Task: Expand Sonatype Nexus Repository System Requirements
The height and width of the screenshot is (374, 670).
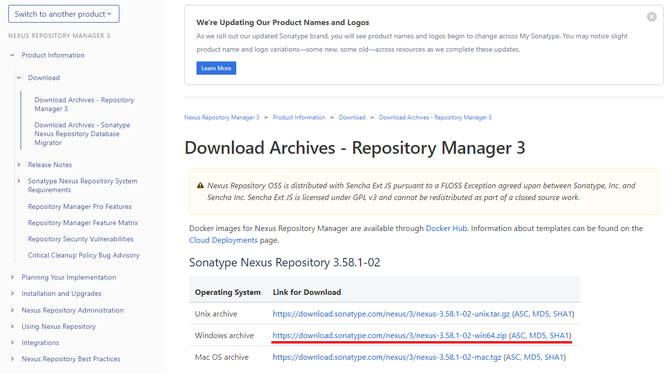Action: (19, 181)
